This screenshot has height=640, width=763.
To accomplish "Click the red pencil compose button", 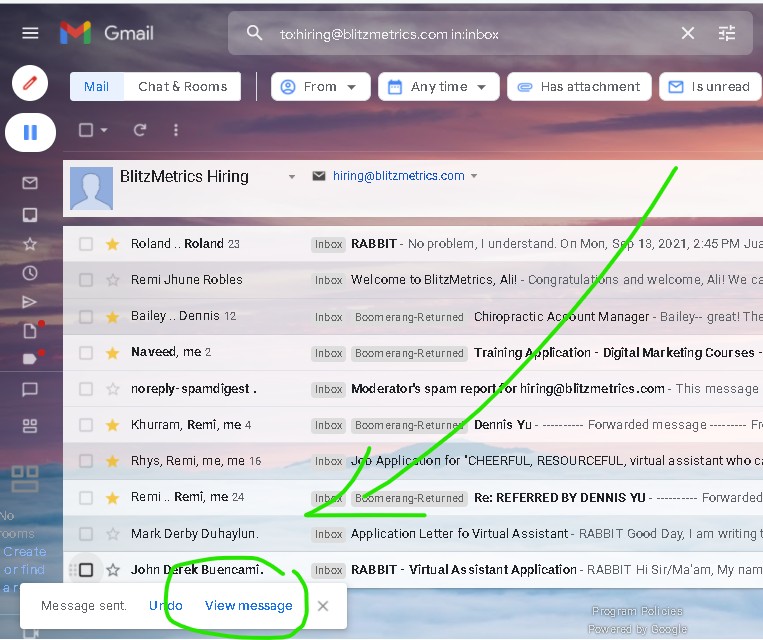I will (30, 83).
